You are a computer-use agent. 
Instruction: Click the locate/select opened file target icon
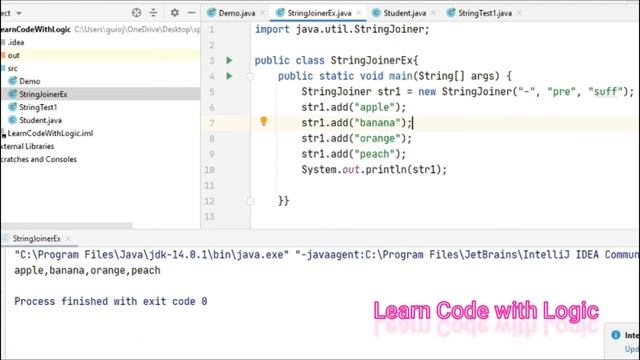(136, 13)
